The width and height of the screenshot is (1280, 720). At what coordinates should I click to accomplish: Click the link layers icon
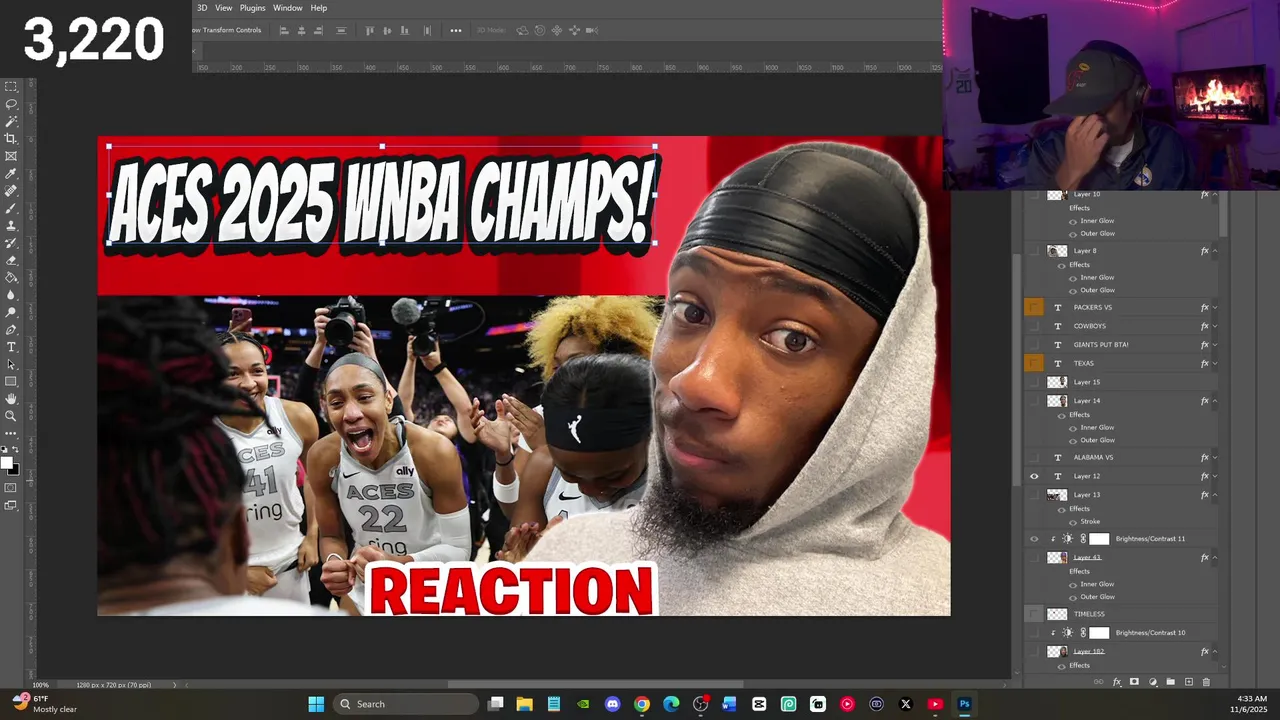pyautogui.click(x=1098, y=682)
